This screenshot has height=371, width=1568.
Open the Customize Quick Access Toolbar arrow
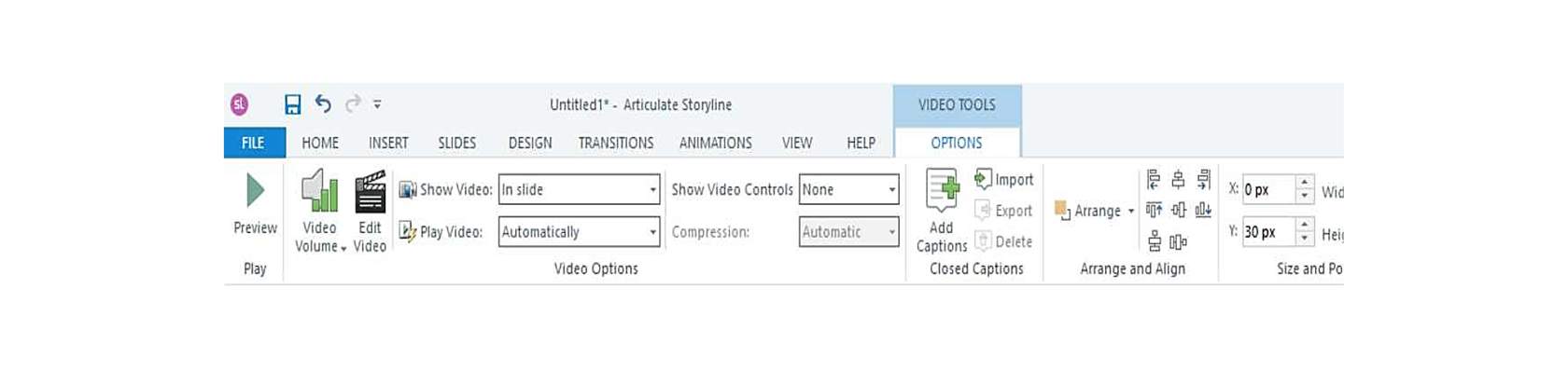pos(377,104)
